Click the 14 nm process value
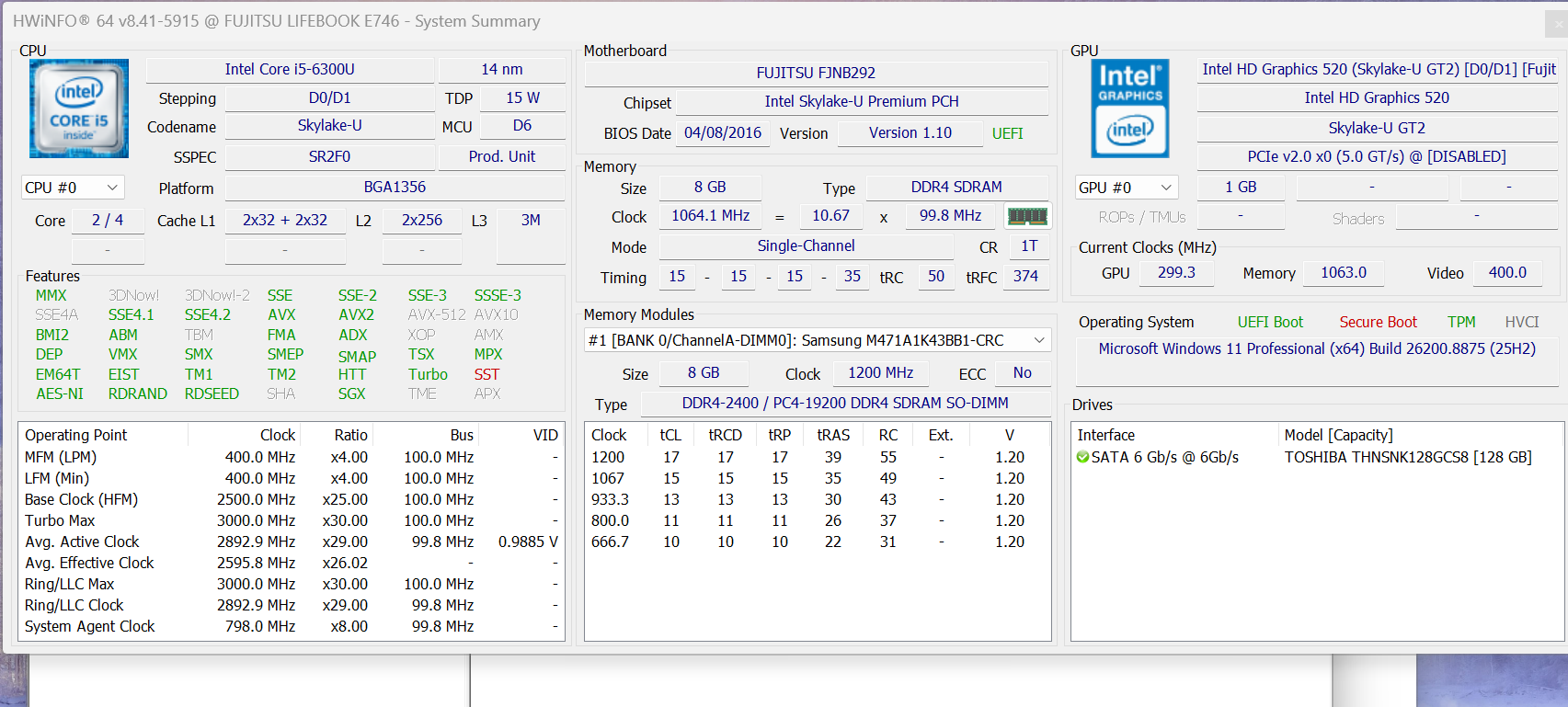 [502, 70]
